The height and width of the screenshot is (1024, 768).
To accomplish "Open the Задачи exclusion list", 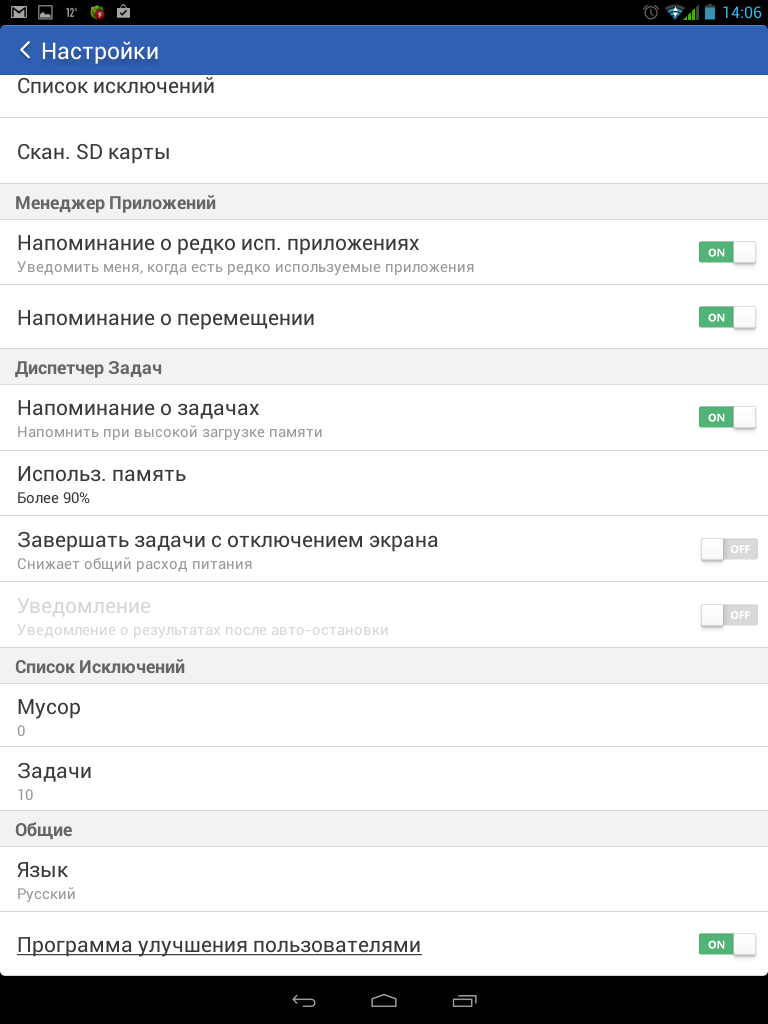I will point(384,779).
